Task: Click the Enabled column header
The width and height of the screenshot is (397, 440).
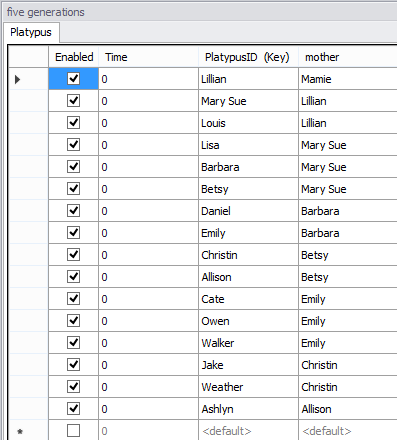Action: point(74,57)
